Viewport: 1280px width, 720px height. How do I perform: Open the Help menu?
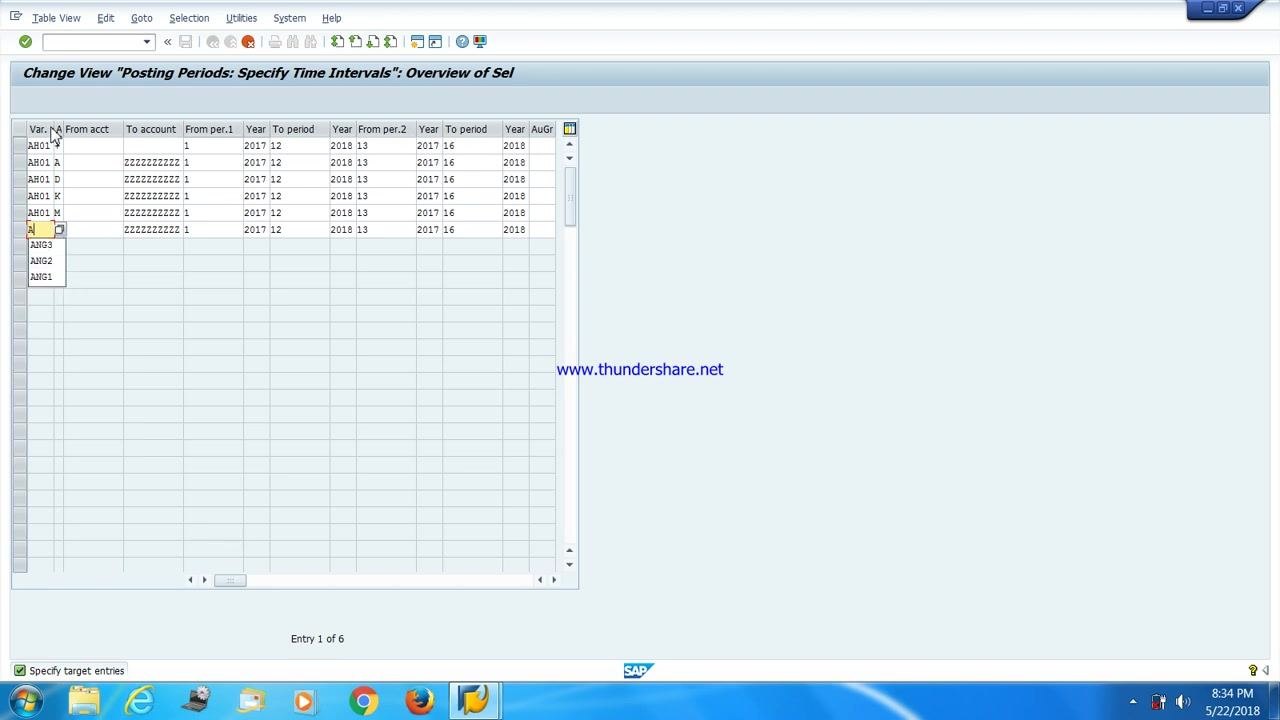331,18
